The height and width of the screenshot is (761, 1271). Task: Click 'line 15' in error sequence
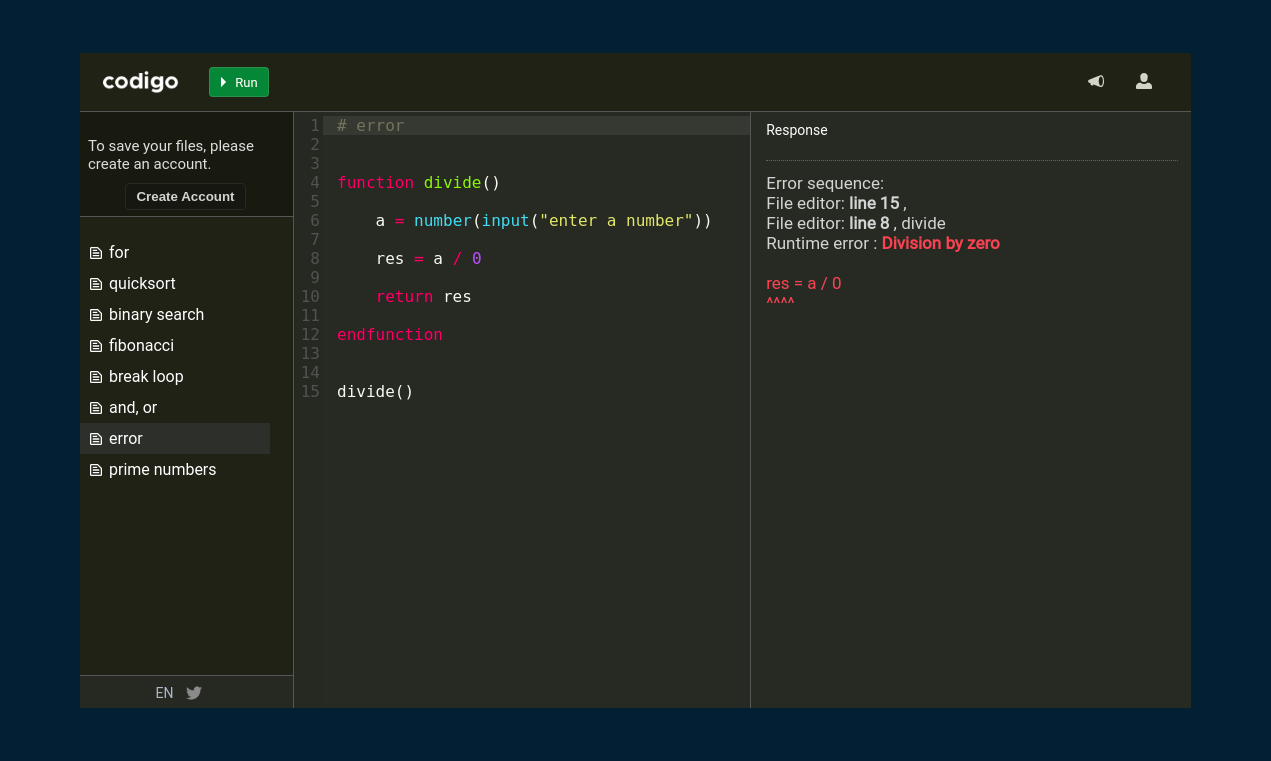click(x=874, y=203)
